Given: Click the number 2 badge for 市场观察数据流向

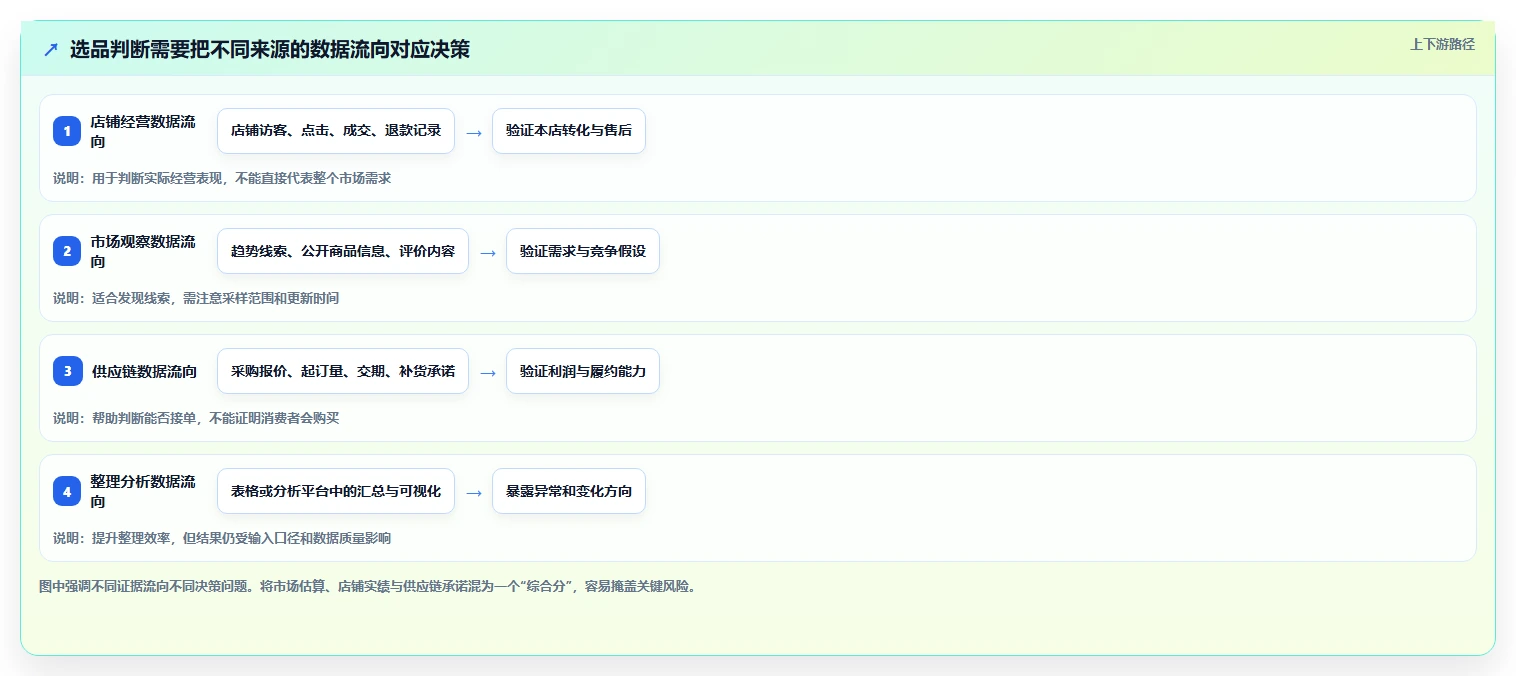Looking at the screenshot, I should click(x=67, y=251).
